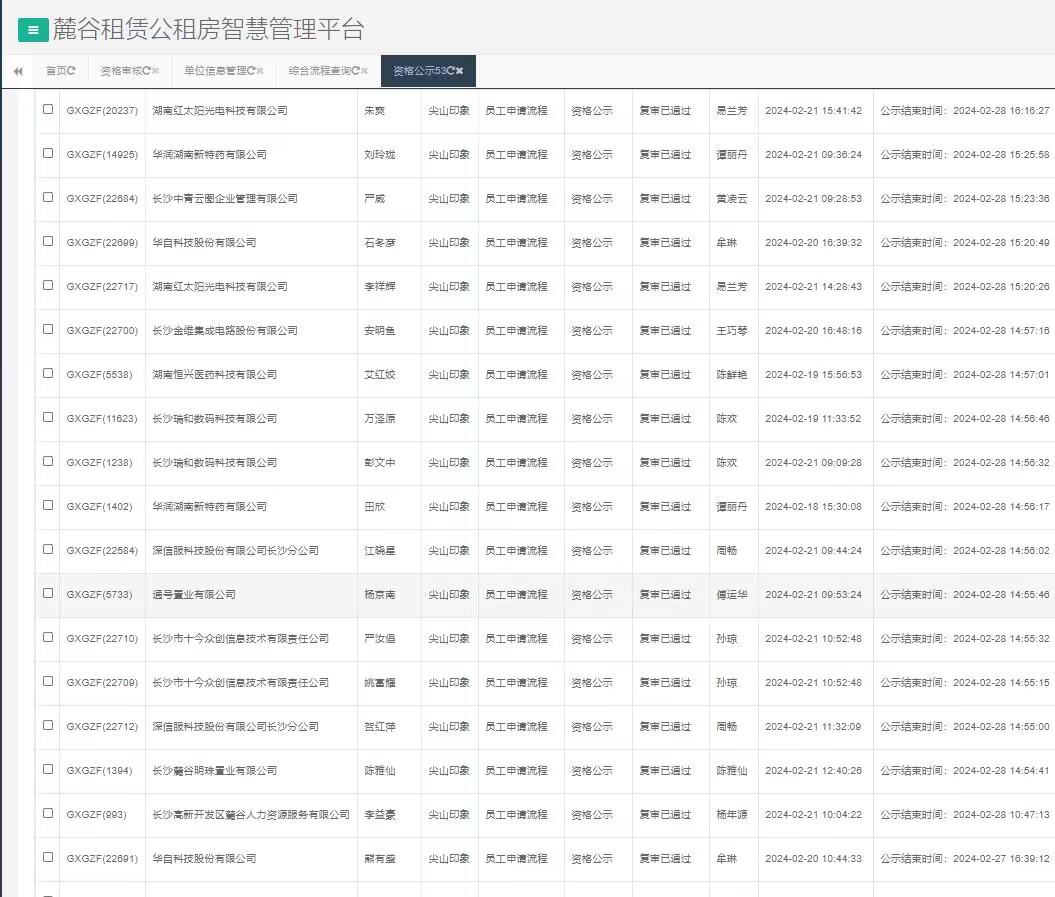Close the active 资格公示53 tab
The height and width of the screenshot is (897, 1055).
pos(460,71)
